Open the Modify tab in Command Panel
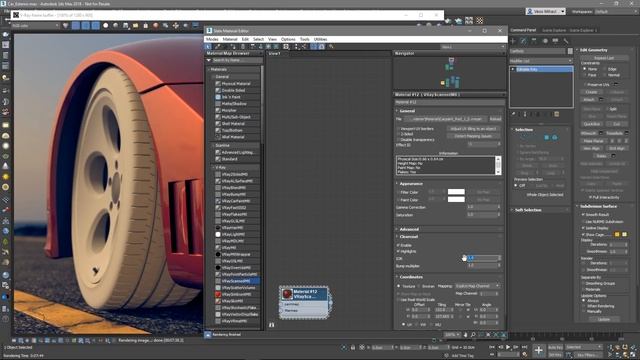Viewport: 640px width, 360px height. point(524,41)
